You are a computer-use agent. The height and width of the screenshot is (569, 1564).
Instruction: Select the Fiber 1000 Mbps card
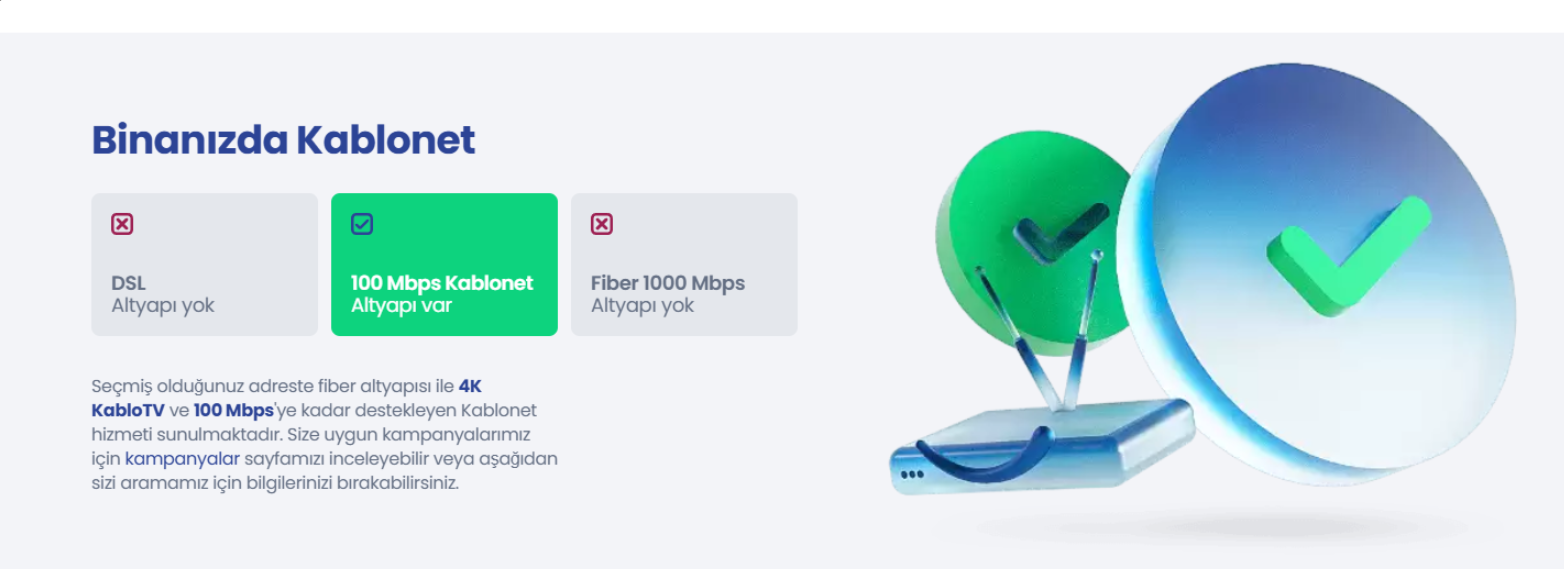point(684,264)
